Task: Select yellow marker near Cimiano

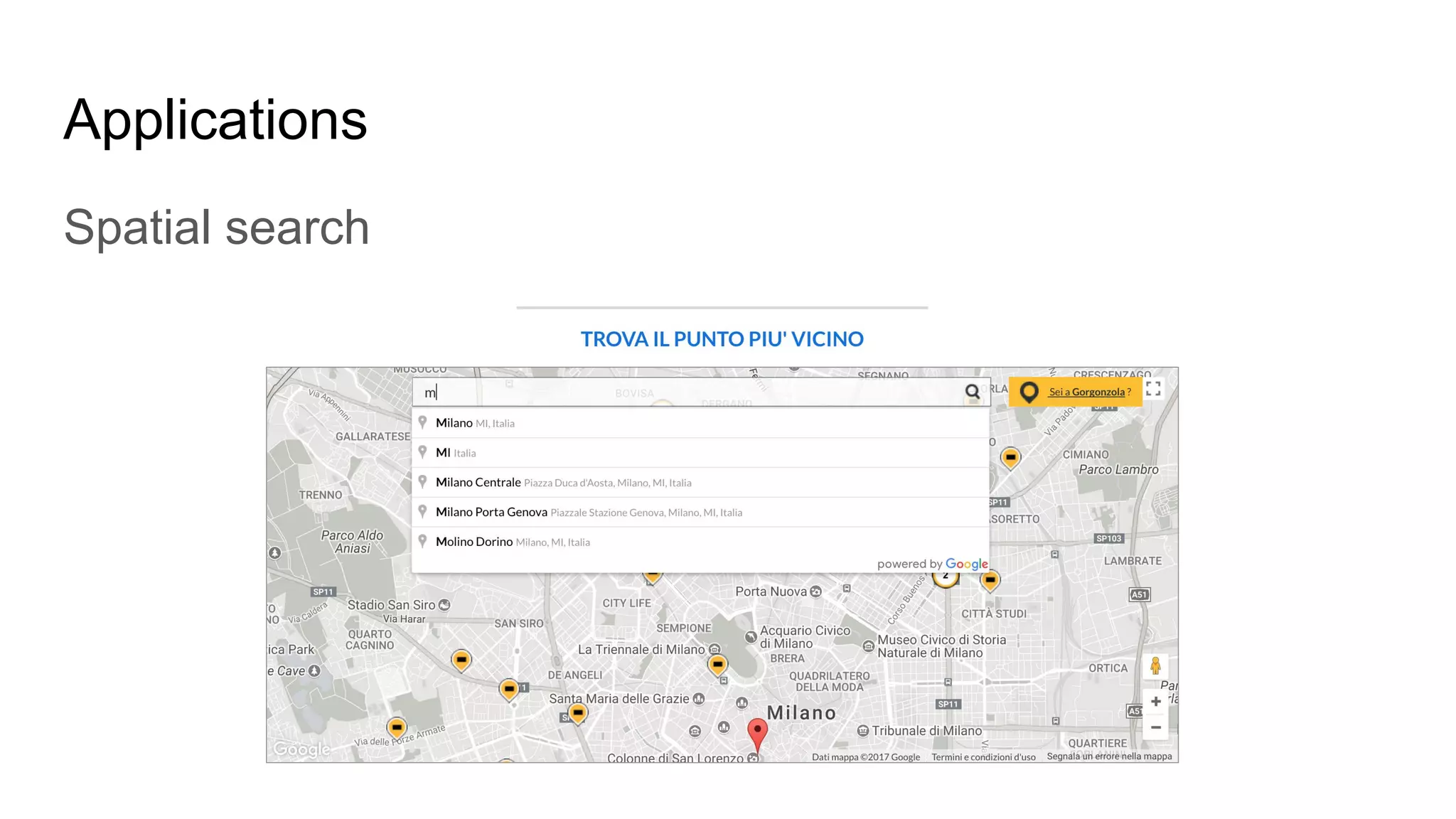Action: point(1010,458)
